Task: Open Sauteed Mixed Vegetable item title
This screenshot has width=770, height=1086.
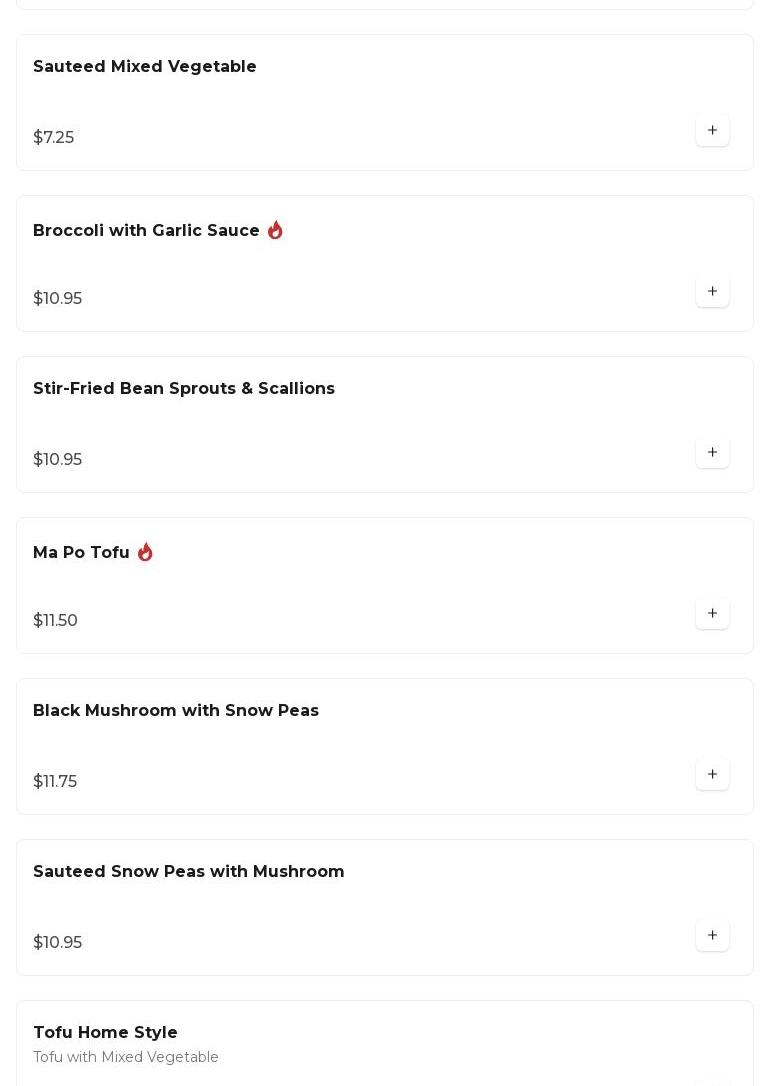Action: (x=145, y=67)
